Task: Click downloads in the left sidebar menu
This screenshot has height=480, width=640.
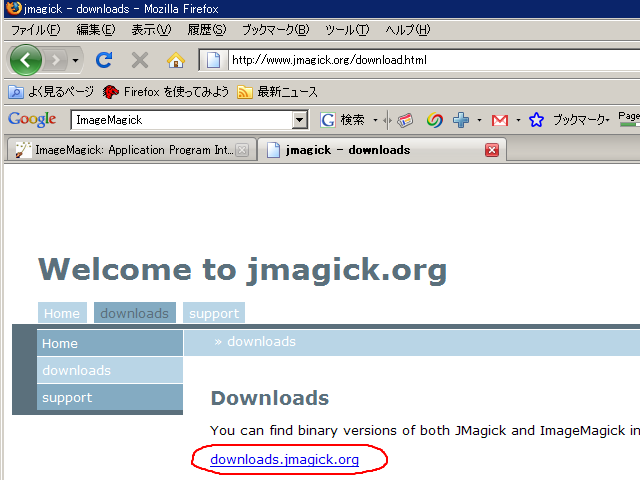Action: point(110,370)
